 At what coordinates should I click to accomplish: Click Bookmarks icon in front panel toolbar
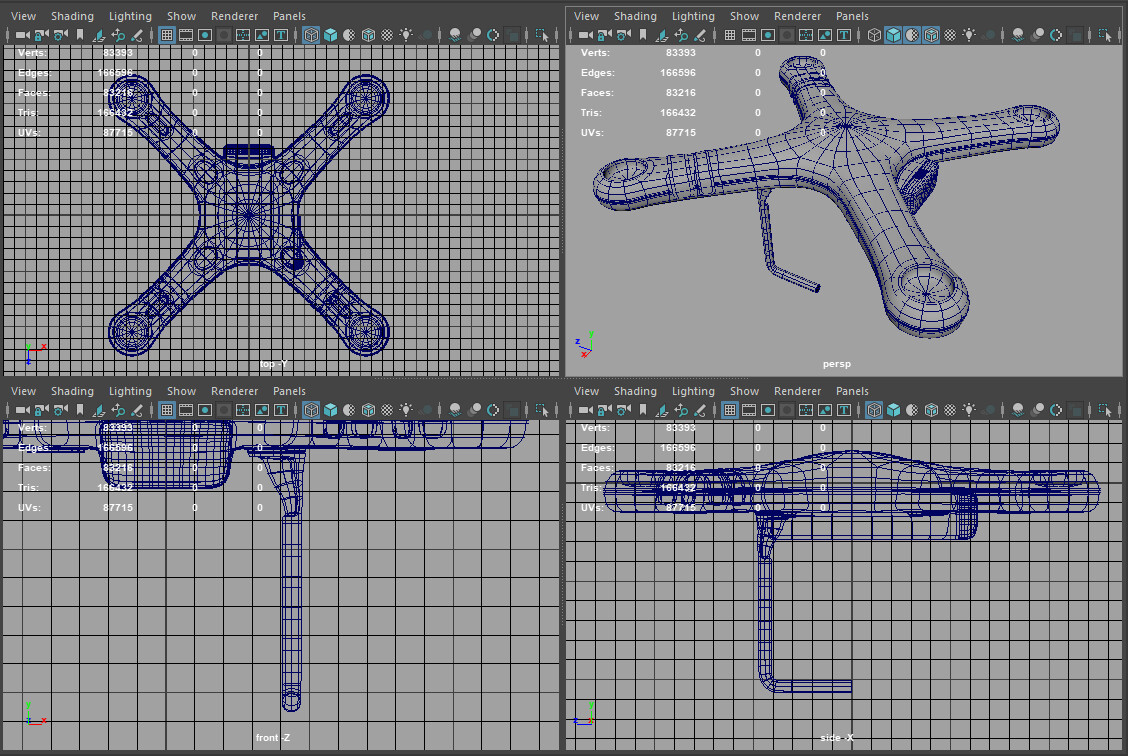tap(80, 410)
